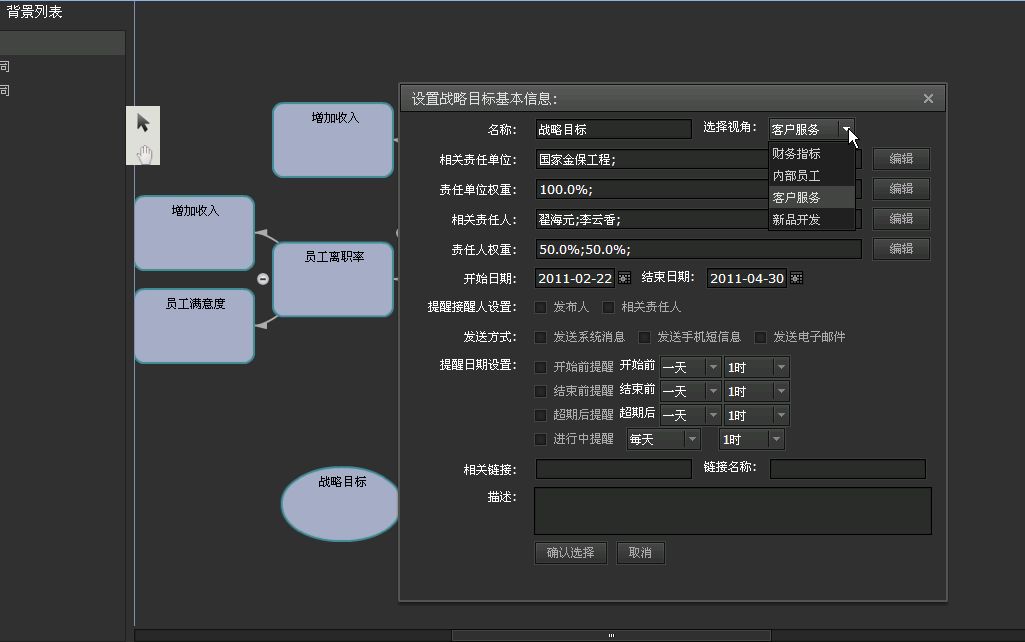Click the 相关链接 input field

tap(613, 469)
